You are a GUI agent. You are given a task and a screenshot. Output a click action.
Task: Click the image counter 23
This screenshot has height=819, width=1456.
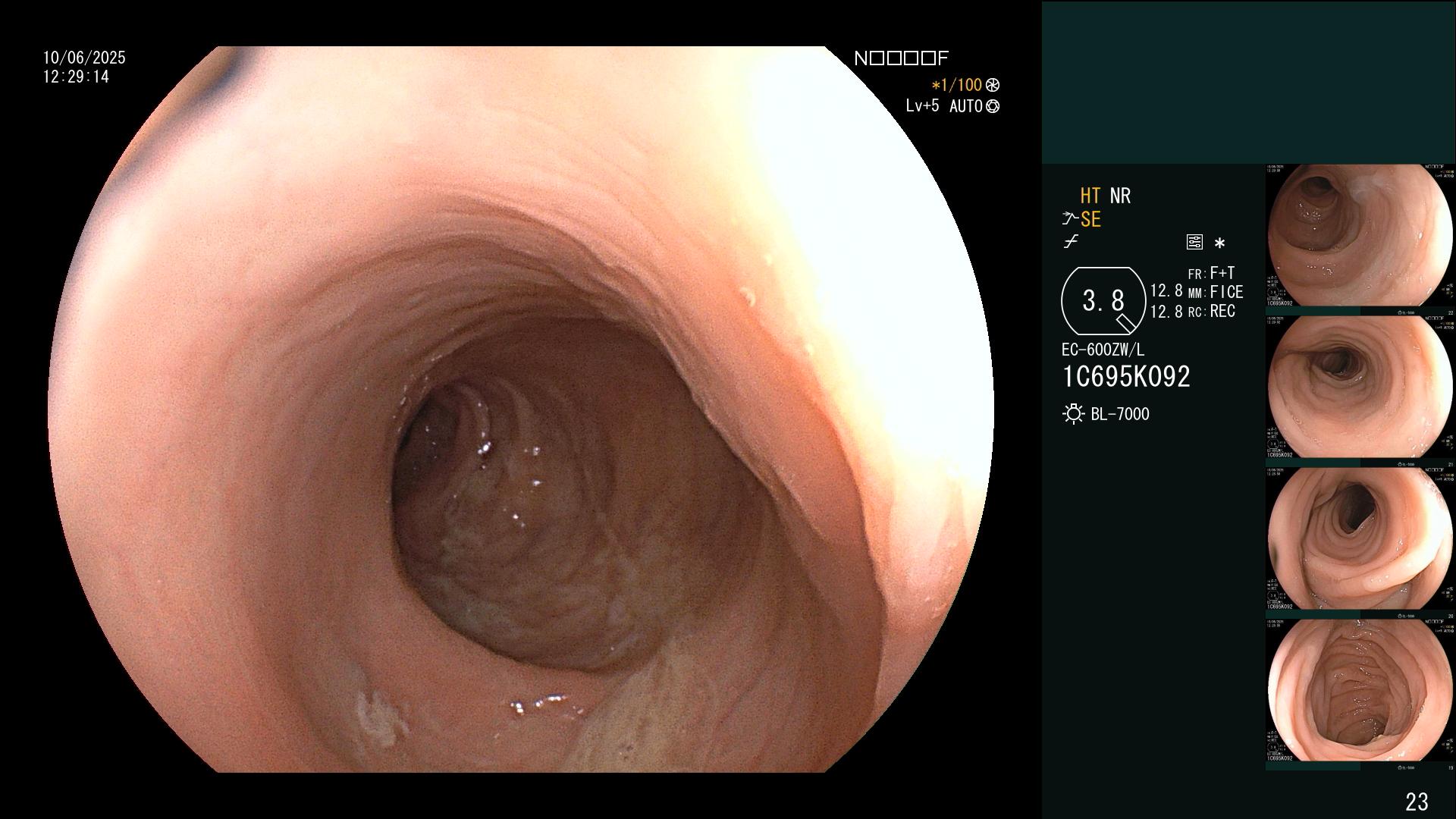[x=1417, y=801]
